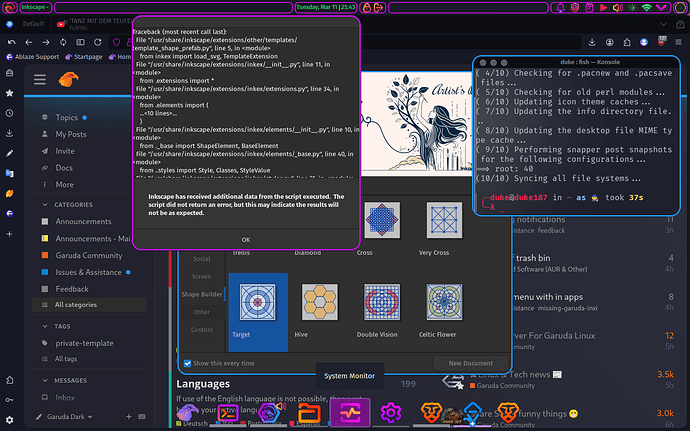
Task: Open All tags link
Action: tap(66, 359)
